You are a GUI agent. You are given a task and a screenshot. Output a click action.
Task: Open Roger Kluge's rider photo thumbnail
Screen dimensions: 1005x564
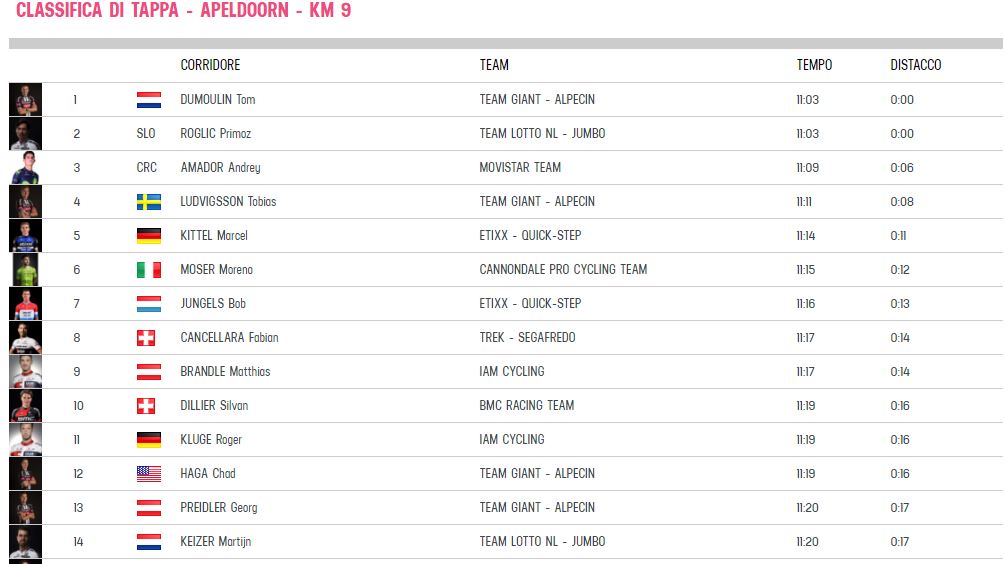[26, 440]
